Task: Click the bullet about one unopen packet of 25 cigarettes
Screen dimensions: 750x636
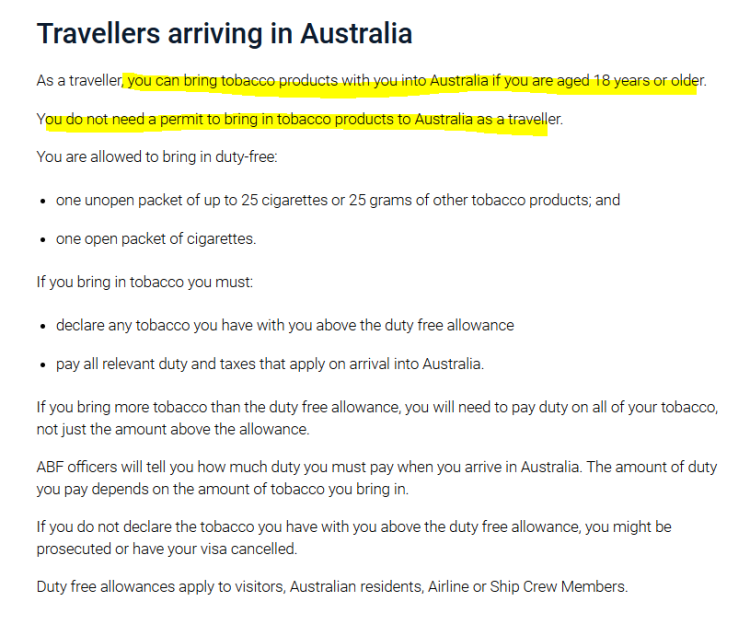Action: coord(338,200)
